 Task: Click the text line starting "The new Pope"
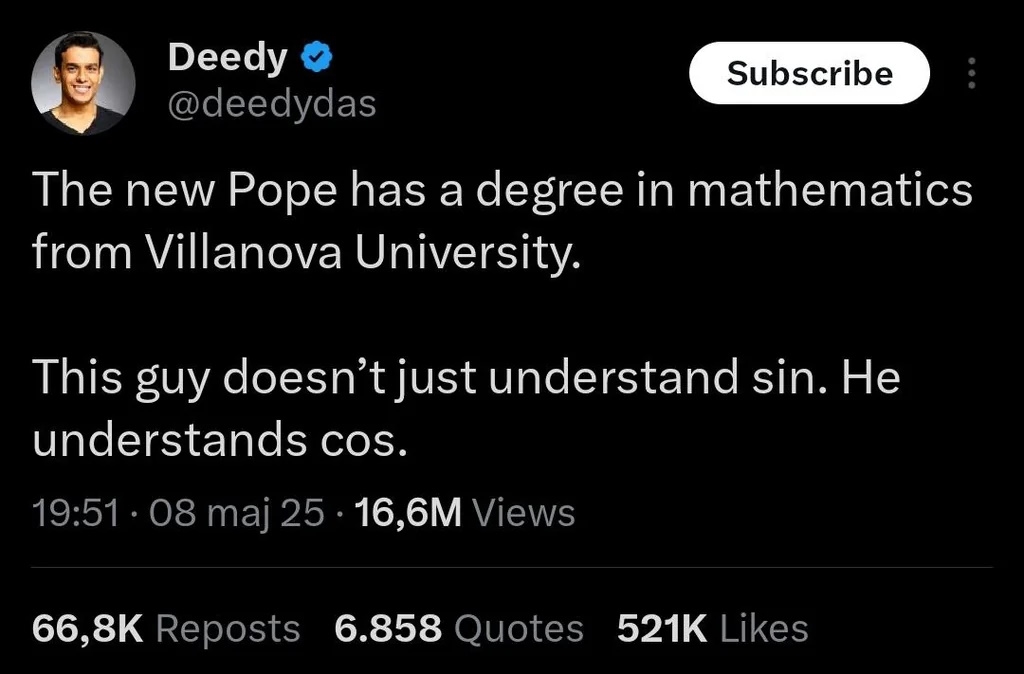click(500, 190)
